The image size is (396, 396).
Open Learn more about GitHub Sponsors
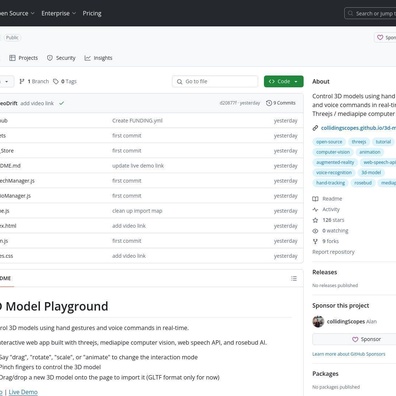pos(349,354)
